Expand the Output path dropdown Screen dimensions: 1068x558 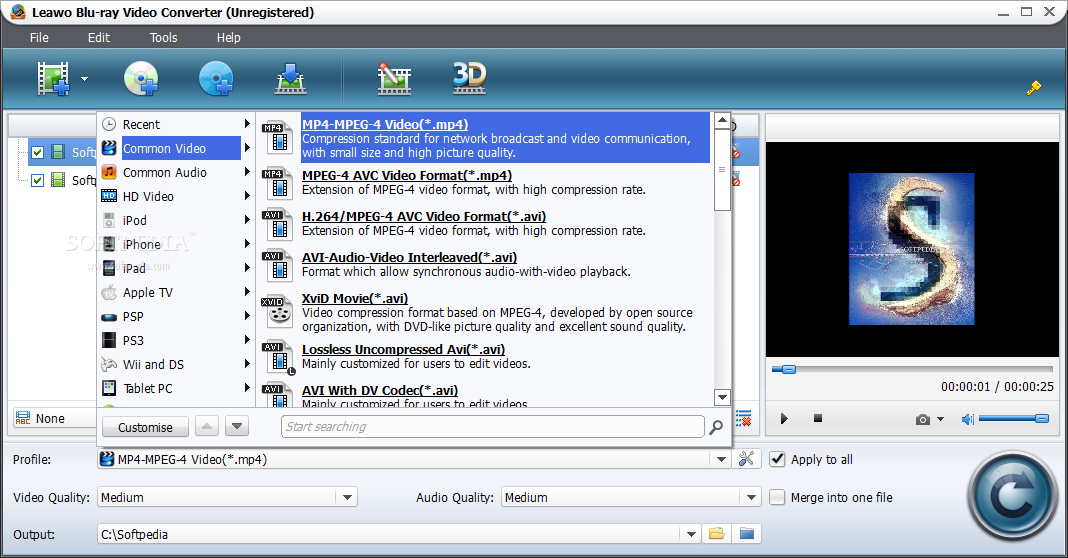(691, 534)
